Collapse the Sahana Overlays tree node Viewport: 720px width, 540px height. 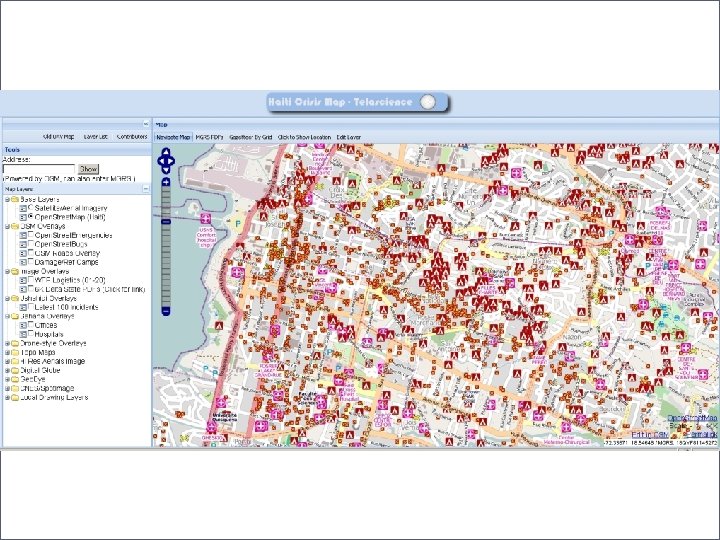tap(7, 316)
